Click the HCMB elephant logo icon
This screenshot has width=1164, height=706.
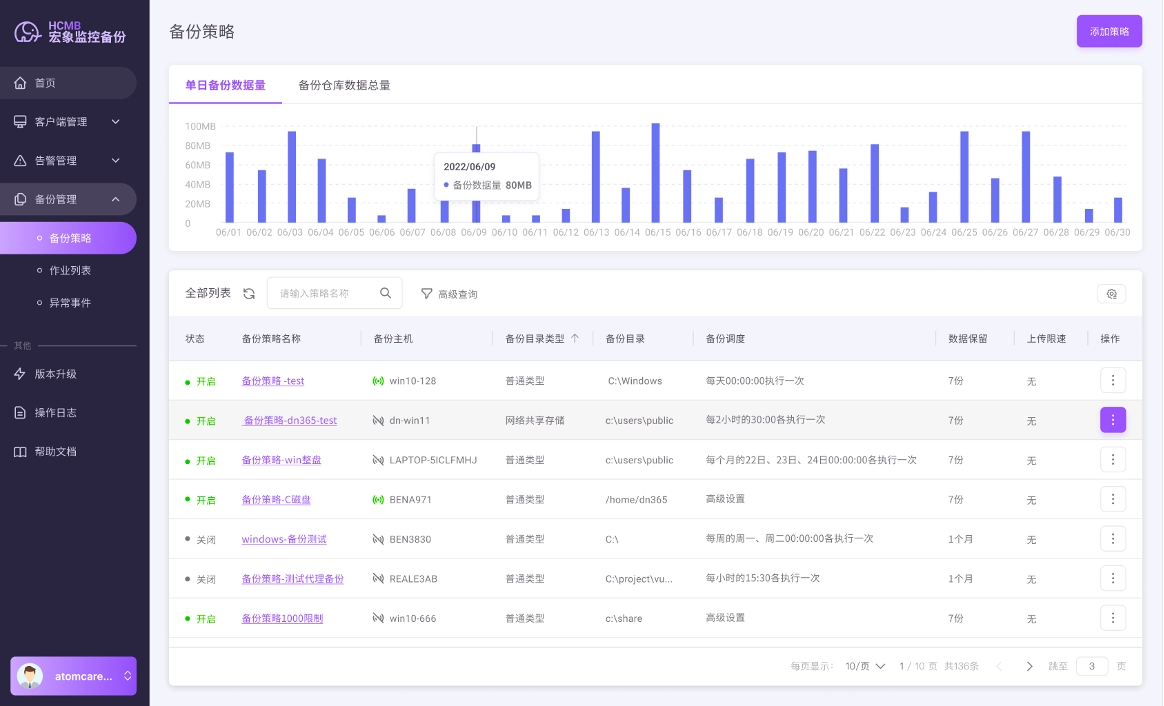27,32
